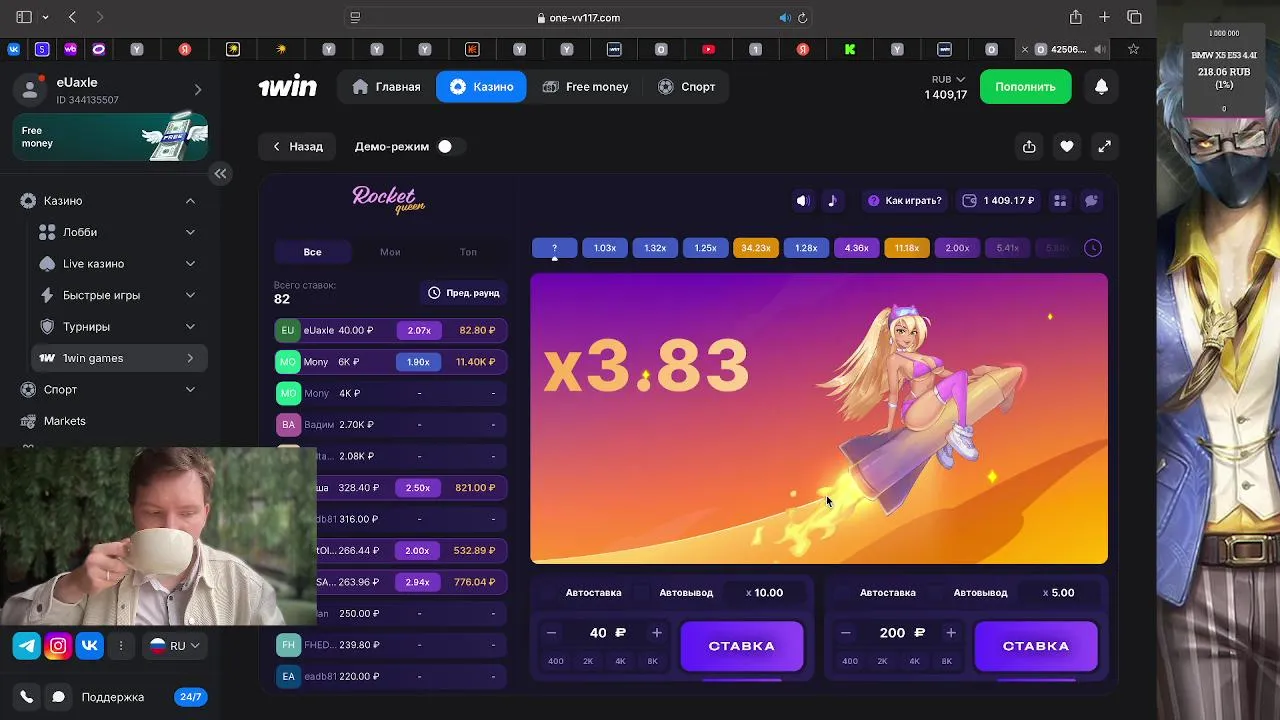Open RU language dropdown
The height and width of the screenshot is (720, 1280).
(x=176, y=646)
